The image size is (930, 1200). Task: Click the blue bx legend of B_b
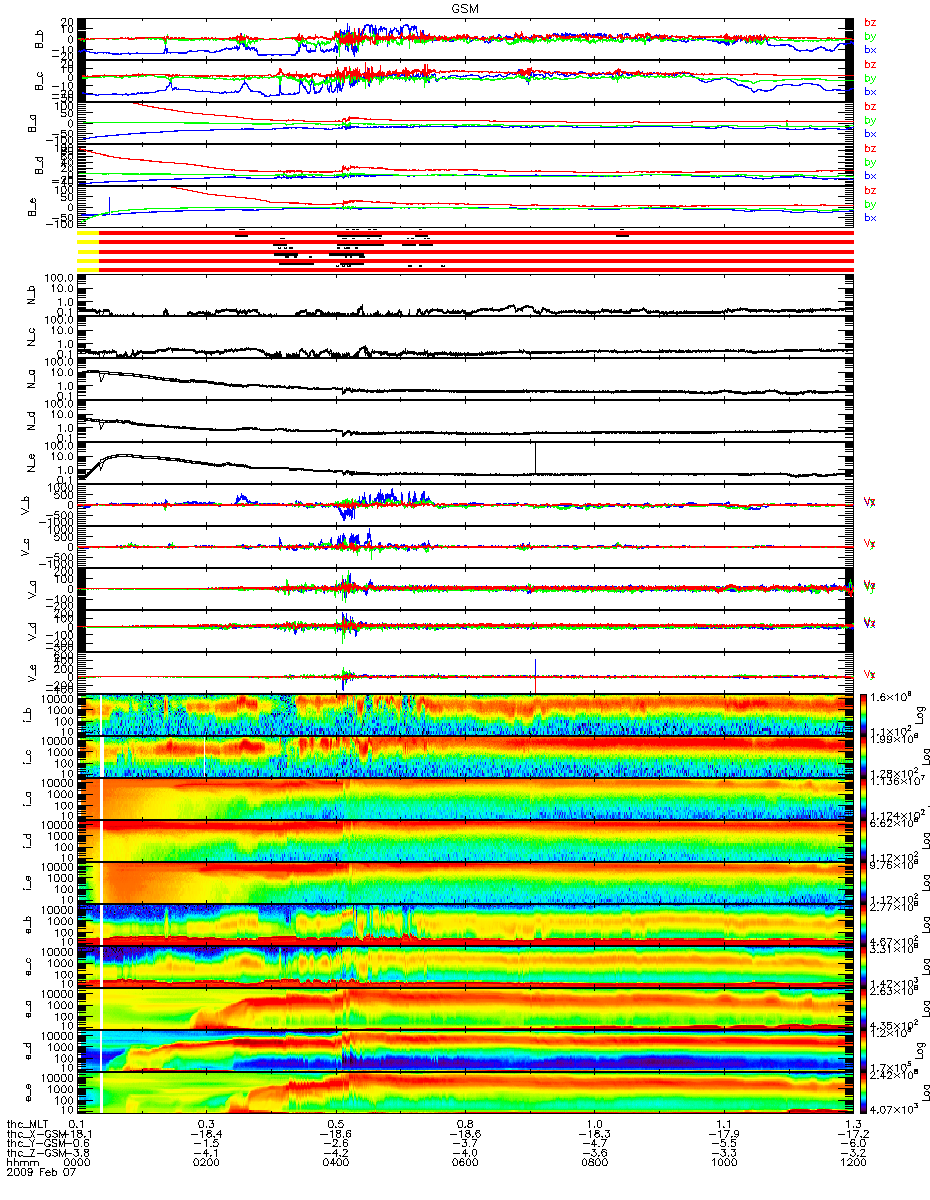[x=869, y=49]
